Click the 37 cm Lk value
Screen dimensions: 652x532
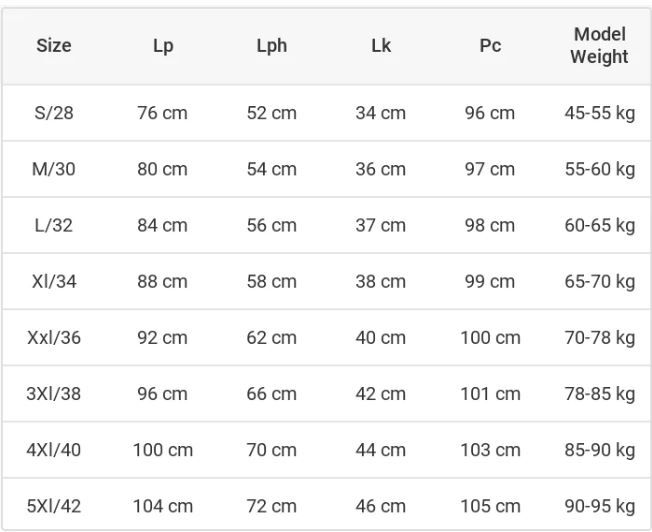380,225
